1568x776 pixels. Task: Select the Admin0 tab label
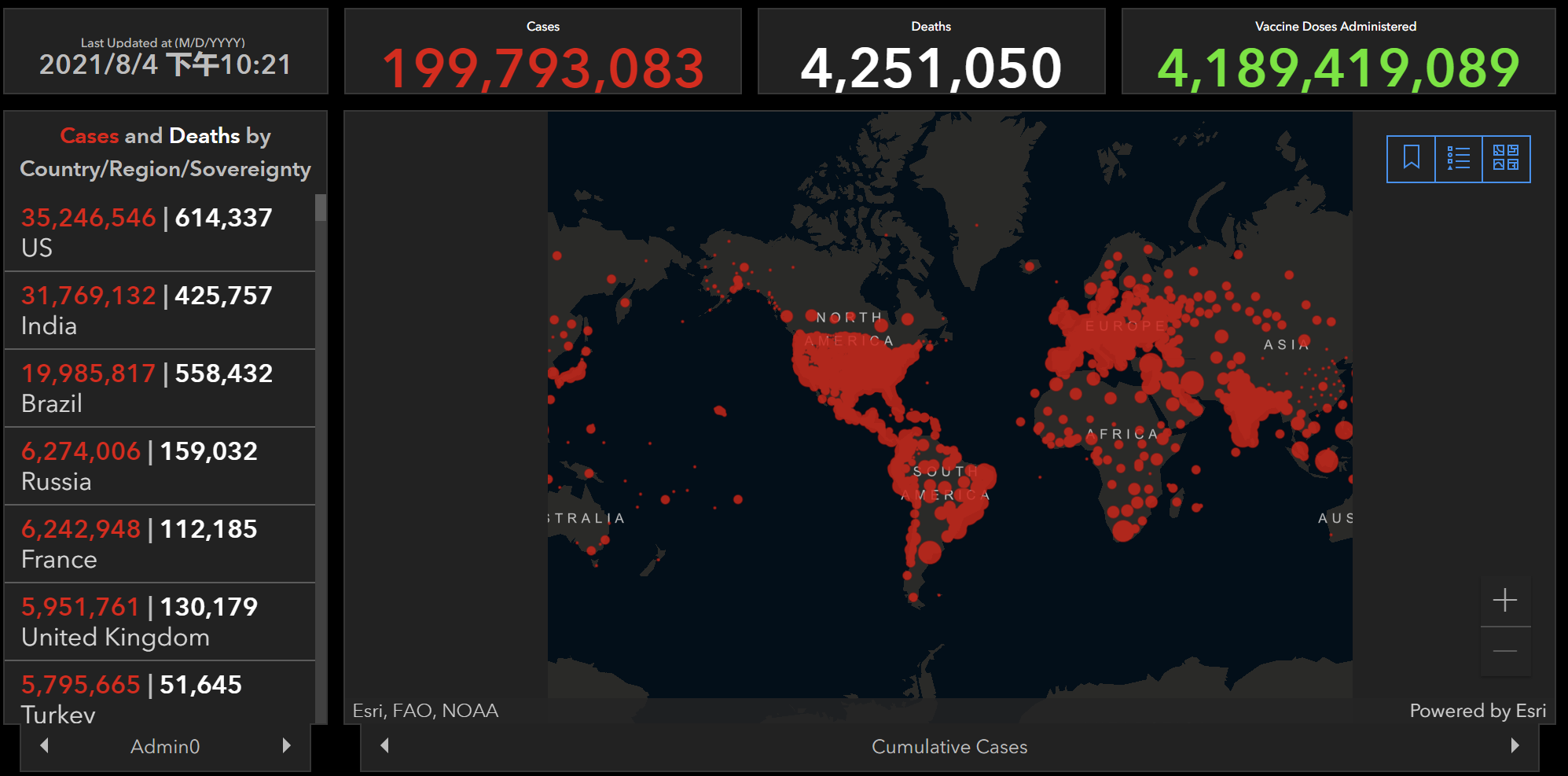[x=165, y=746]
